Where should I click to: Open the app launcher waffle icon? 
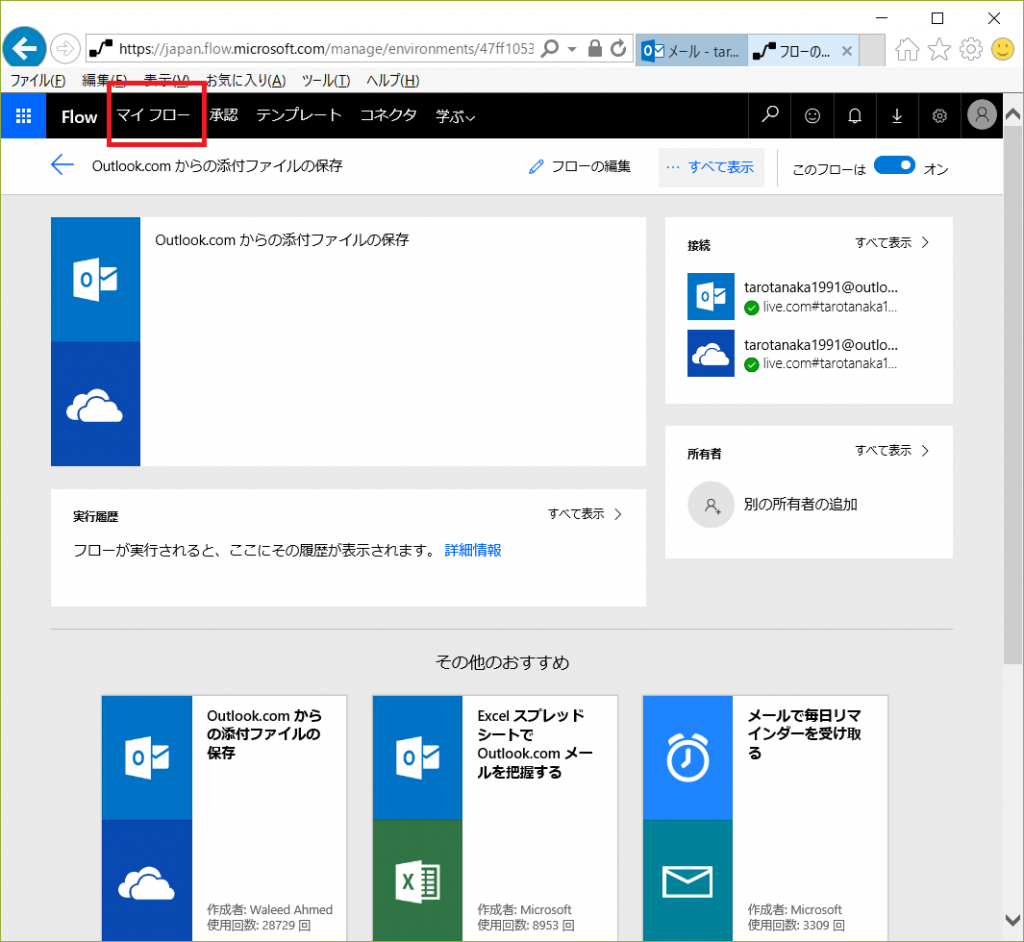24,116
